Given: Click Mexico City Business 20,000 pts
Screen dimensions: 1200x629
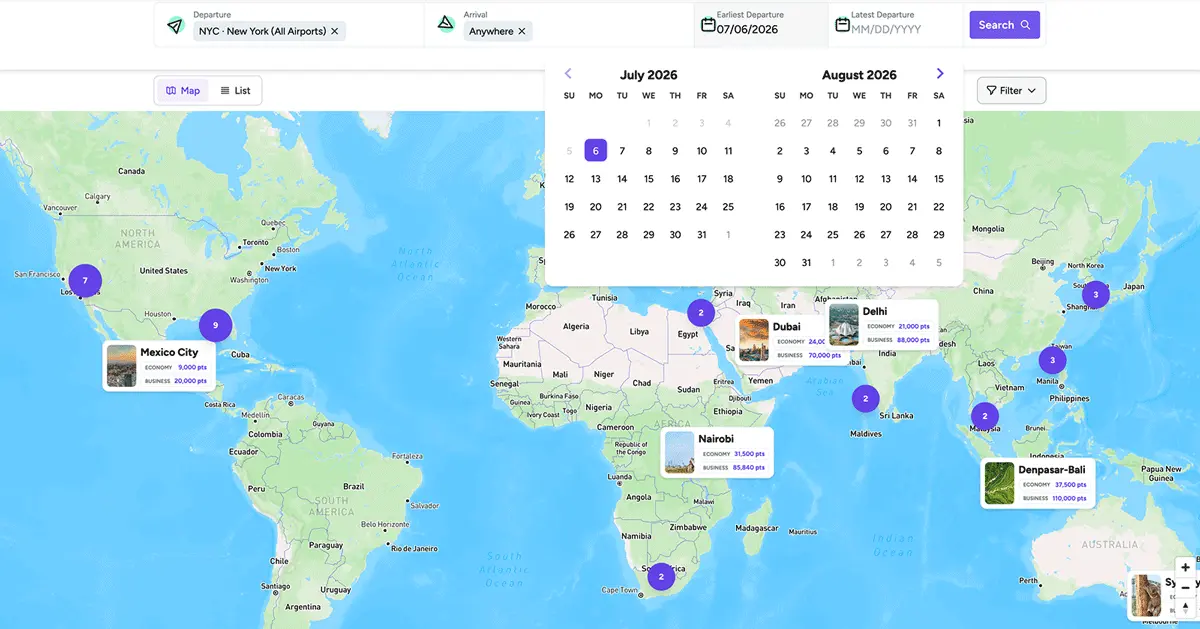Looking at the screenshot, I should [x=176, y=381].
